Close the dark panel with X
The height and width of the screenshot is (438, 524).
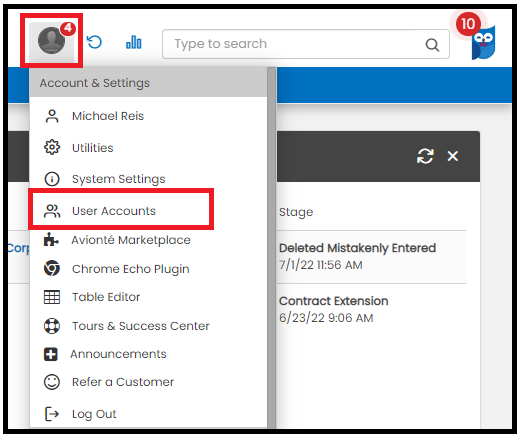[x=453, y=156]
